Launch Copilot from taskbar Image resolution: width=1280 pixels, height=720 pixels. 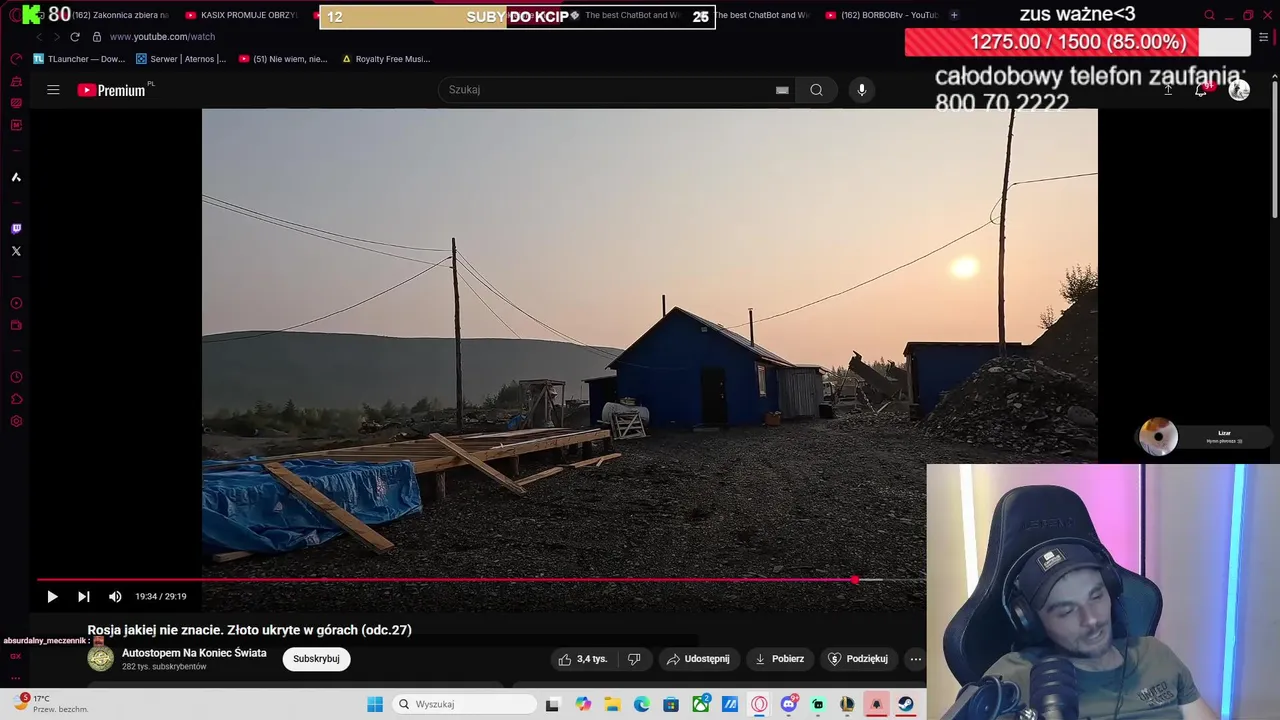point(583,704)
